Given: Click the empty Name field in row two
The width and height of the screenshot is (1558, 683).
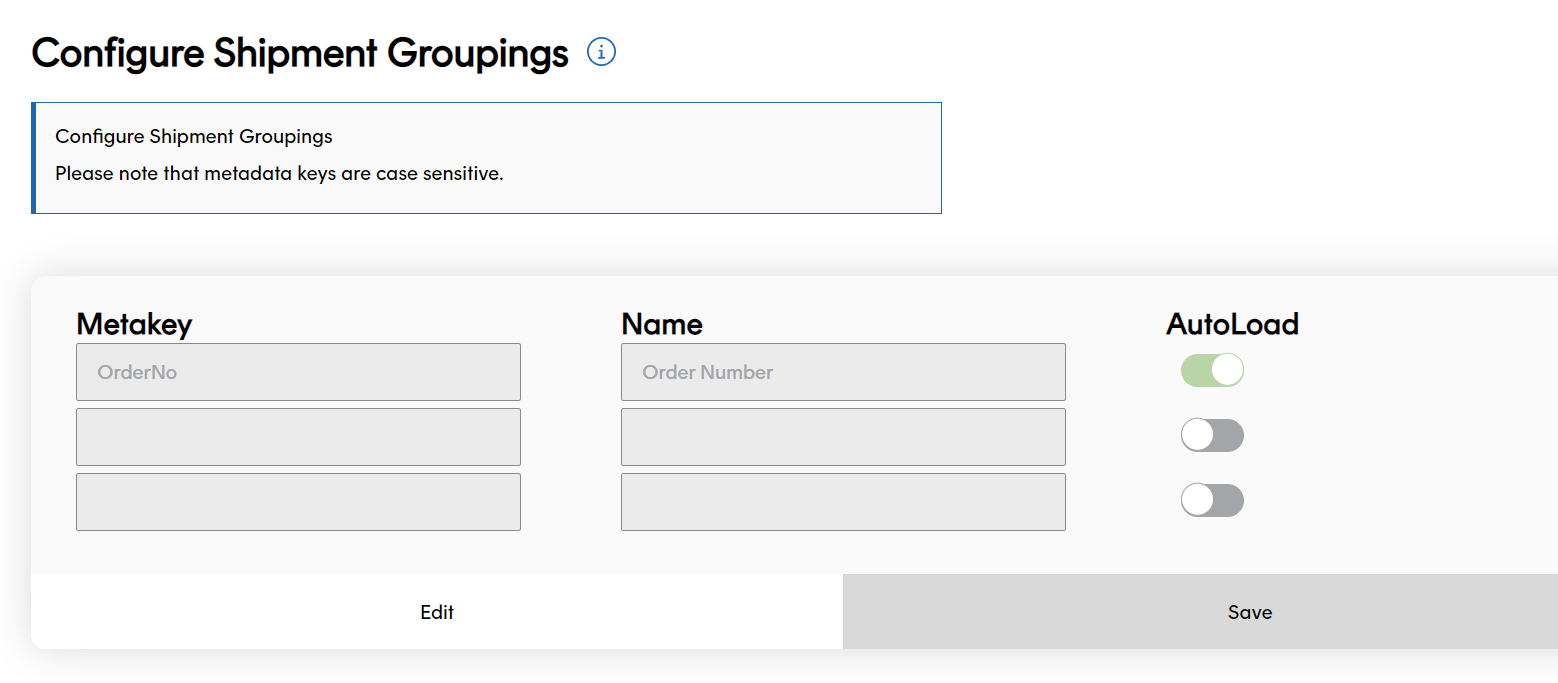Looking at the screenshot, I should click(x=843, y=436).
